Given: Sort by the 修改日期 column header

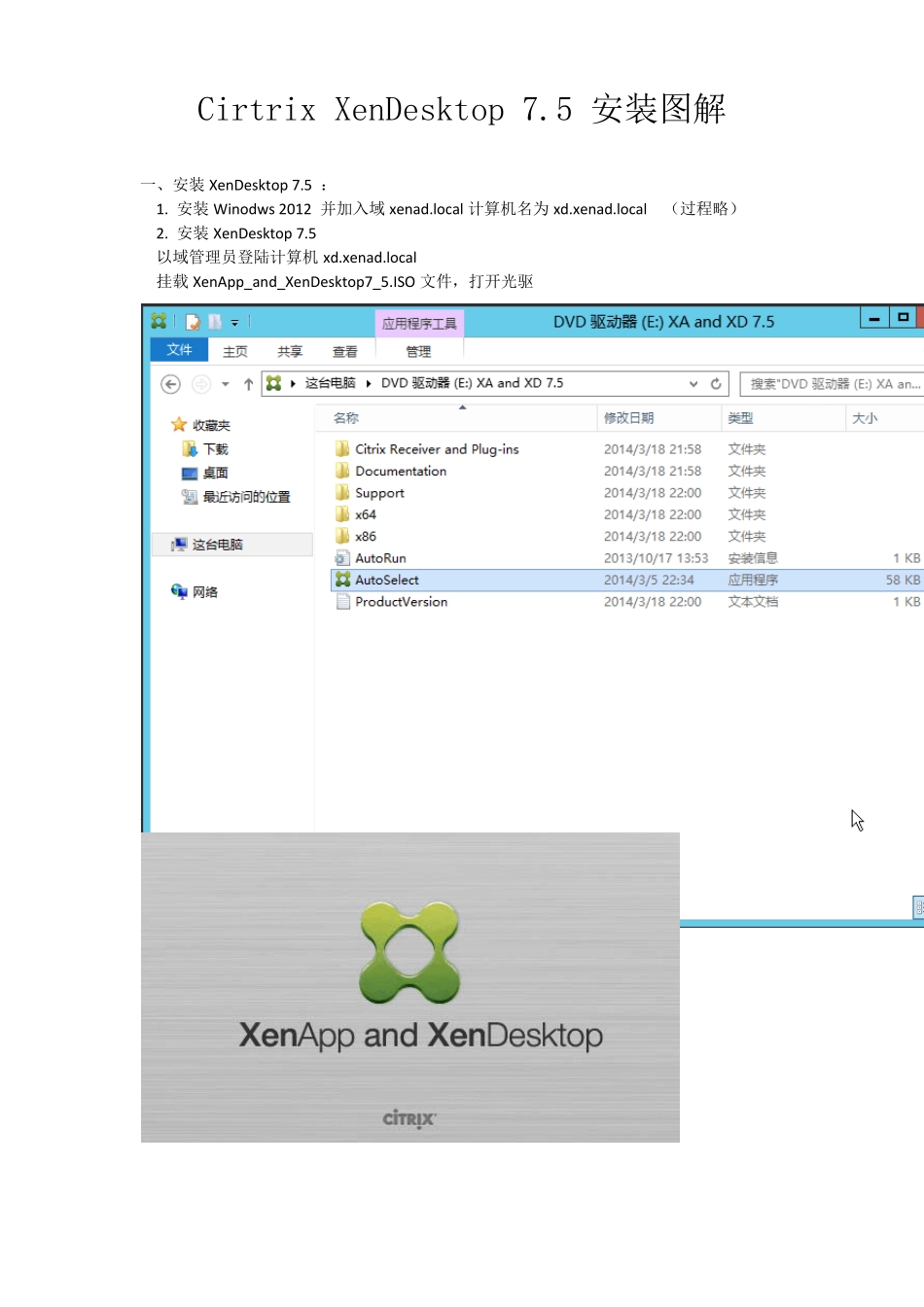Looking at the screenshot, I should 629,418.
